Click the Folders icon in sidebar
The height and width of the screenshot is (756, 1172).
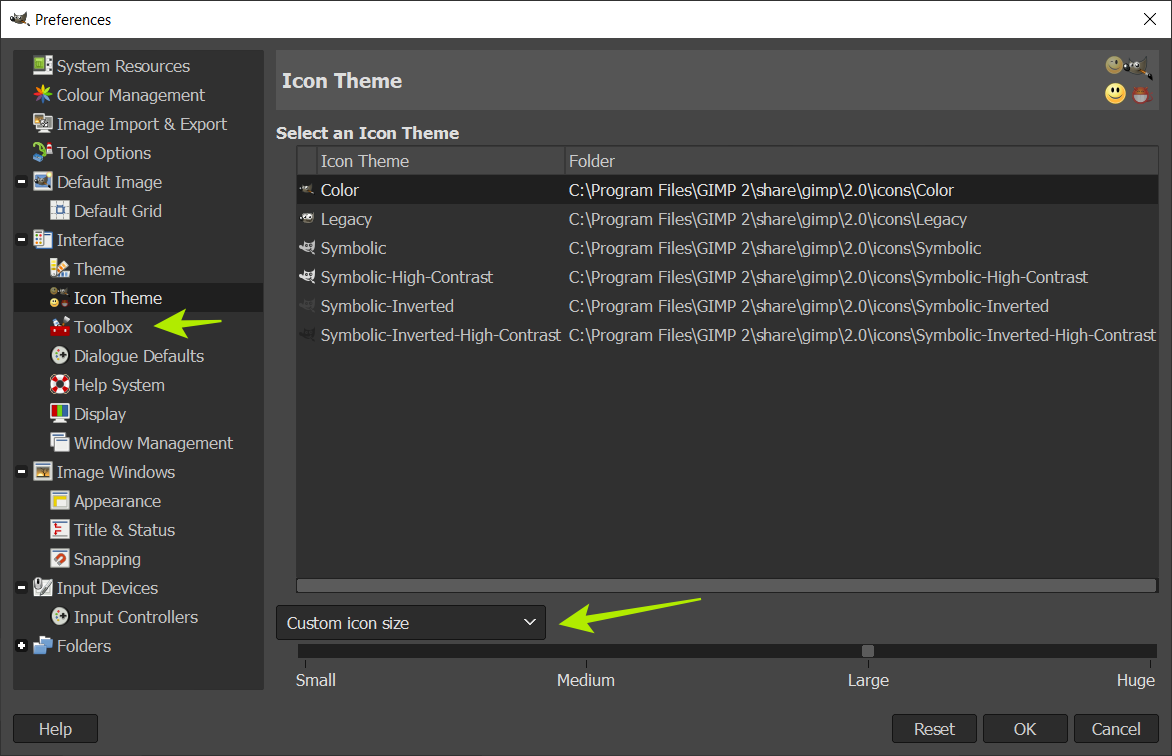(43, 645)
